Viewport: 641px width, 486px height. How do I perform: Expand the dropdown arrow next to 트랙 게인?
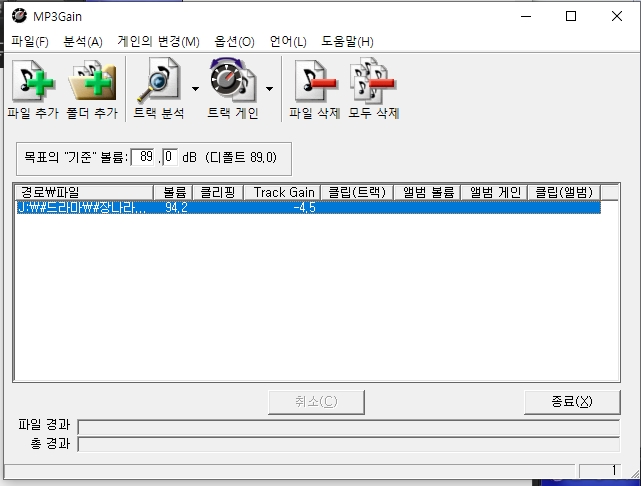click(x=269, y=89)
